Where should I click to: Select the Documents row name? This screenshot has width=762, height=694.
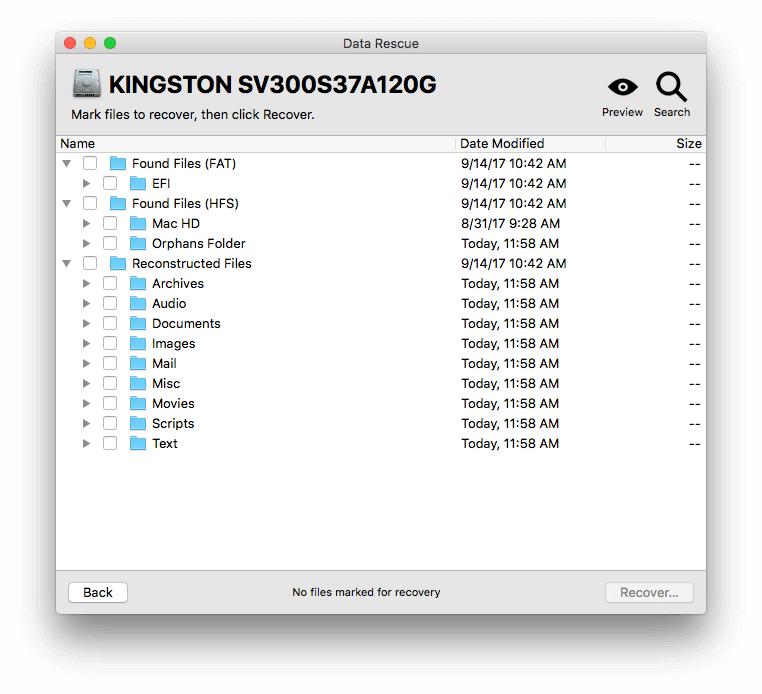(x=186, y=323)
